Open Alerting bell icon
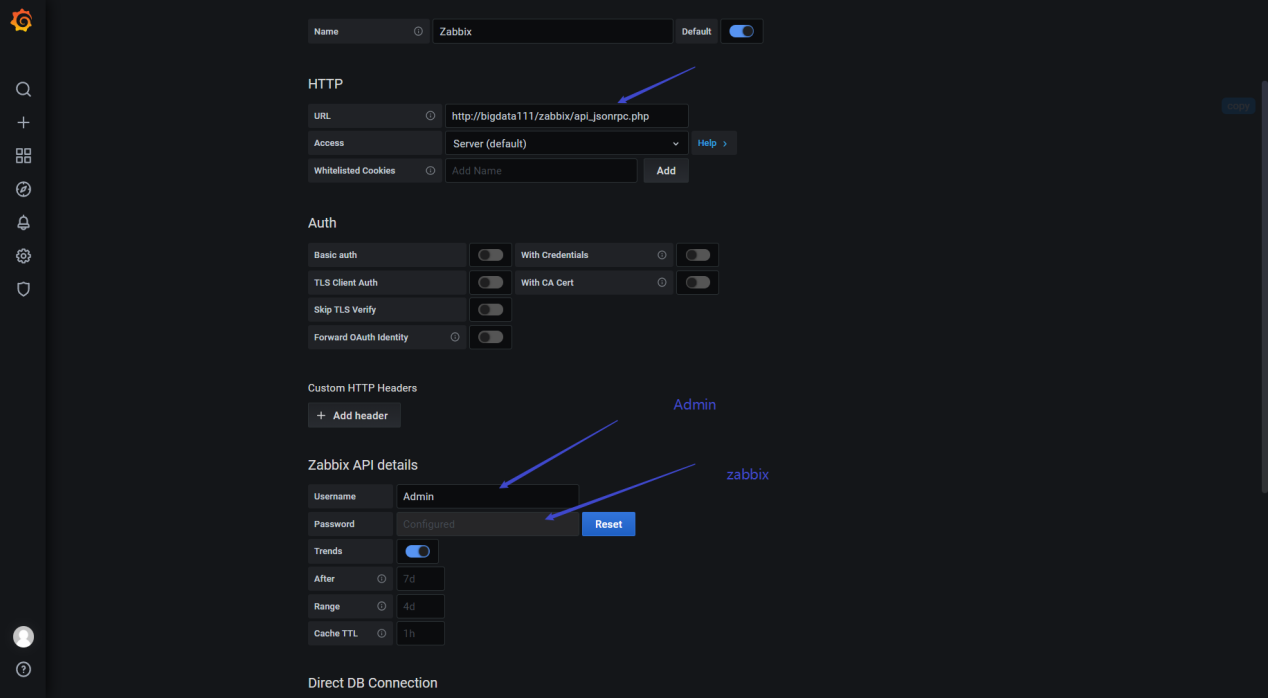1268x698 pixels. (x=23, y=222)
